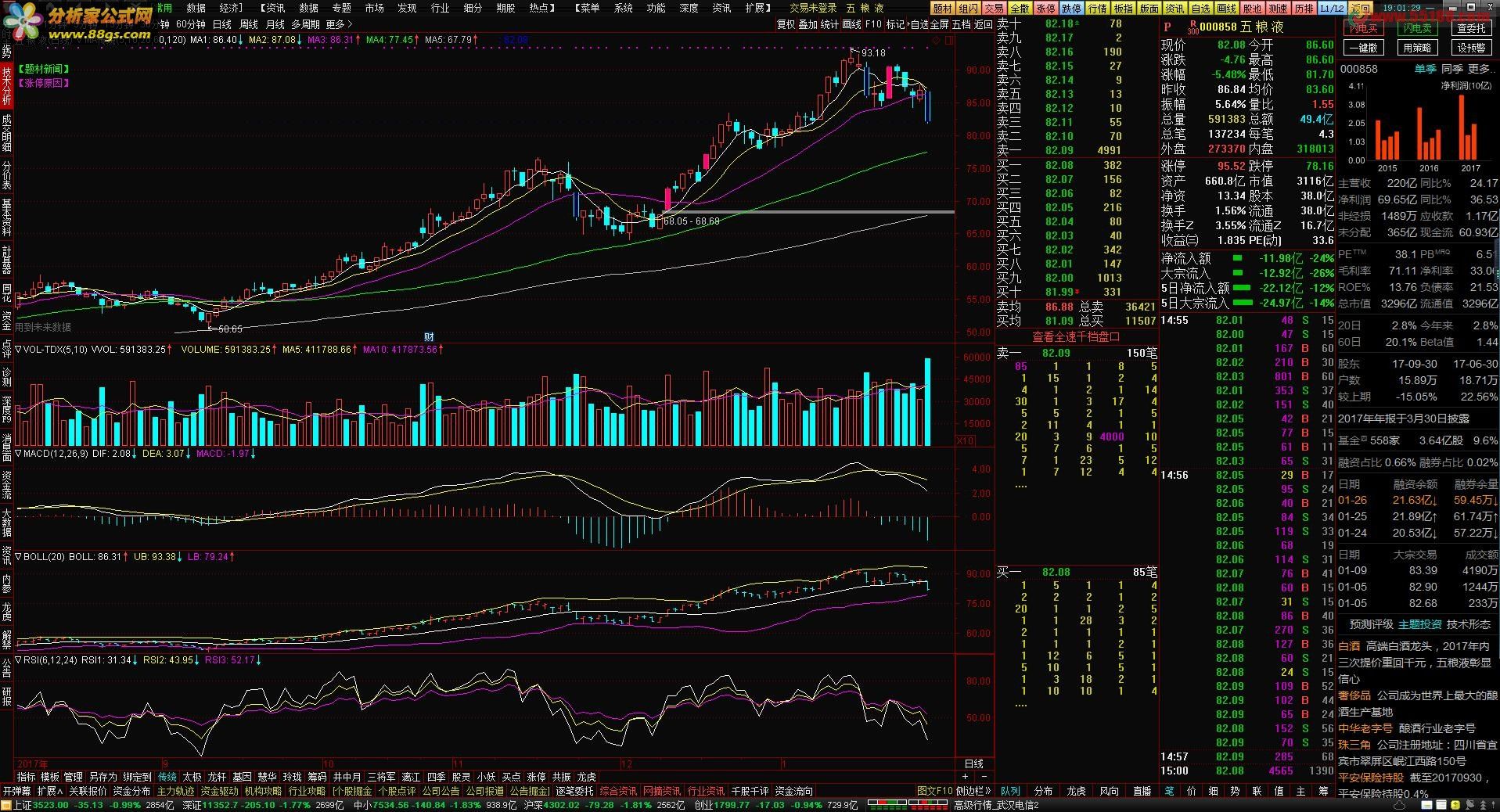Toggle the 开弹幕 option
This screenshot has height=812, width=1500.
(16, 791)
